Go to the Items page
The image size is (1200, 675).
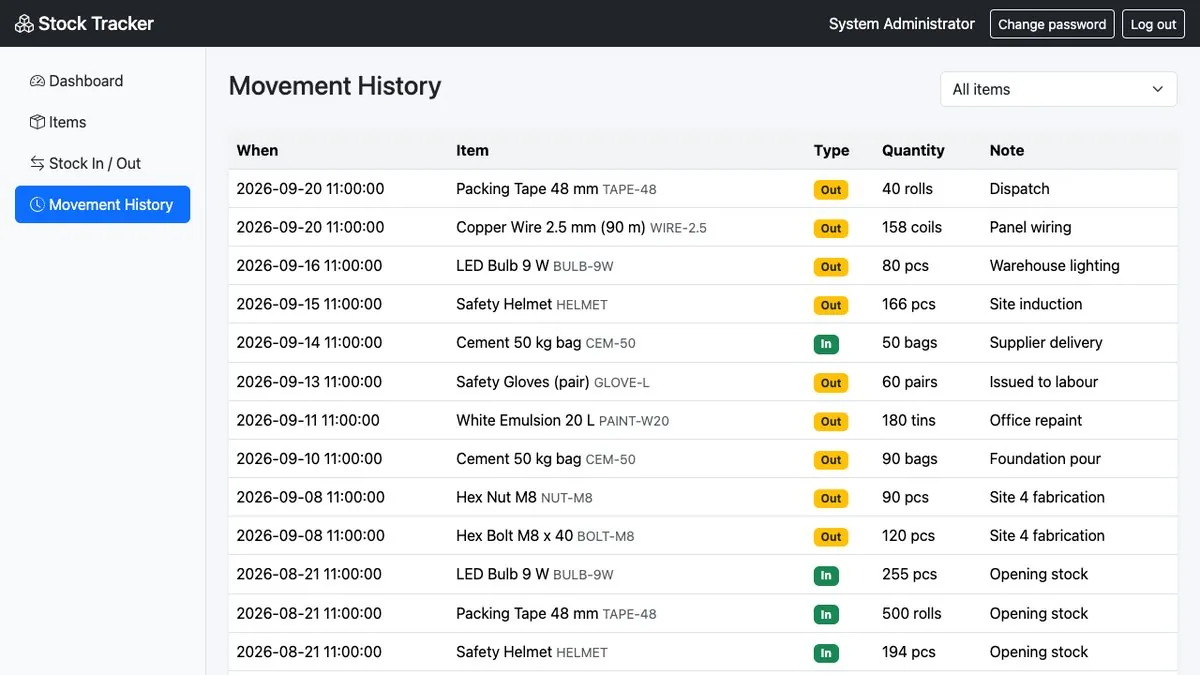pos(102,122)
